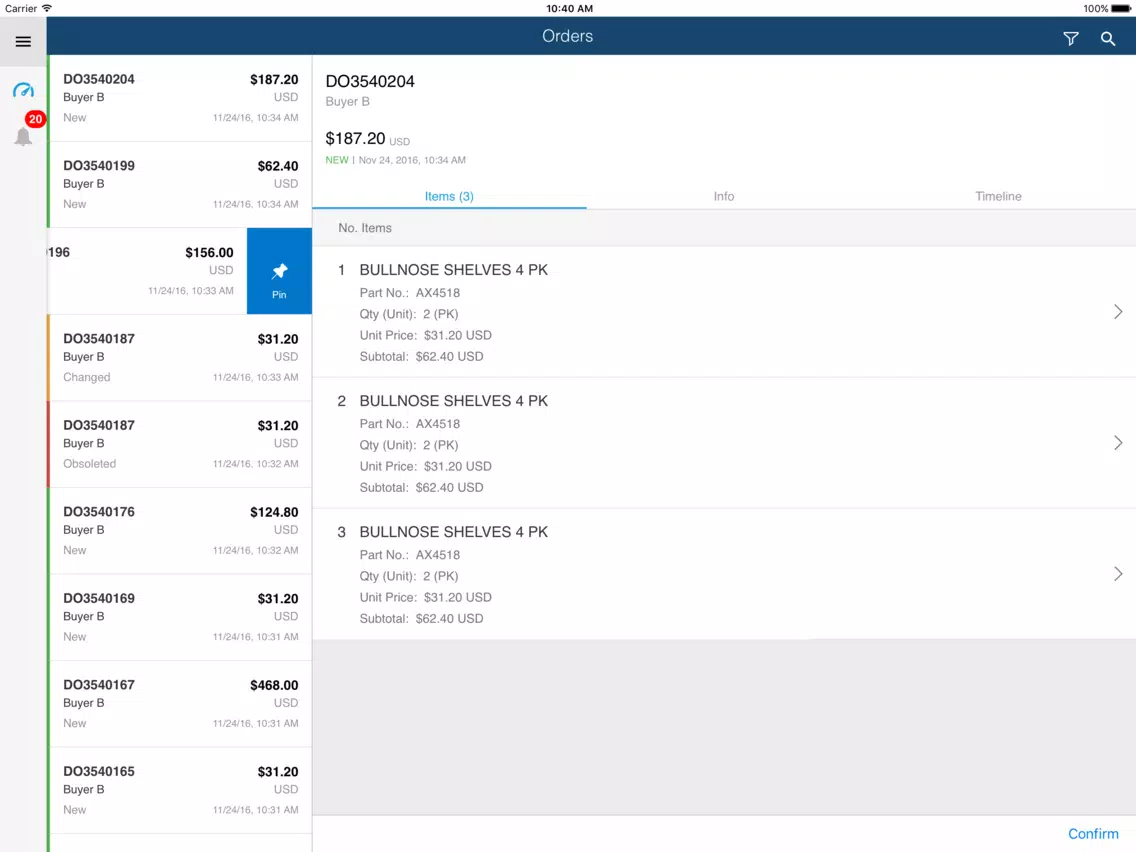
Task: Click the Wi-Fi icon in status bar
Action: coord(47,8)
